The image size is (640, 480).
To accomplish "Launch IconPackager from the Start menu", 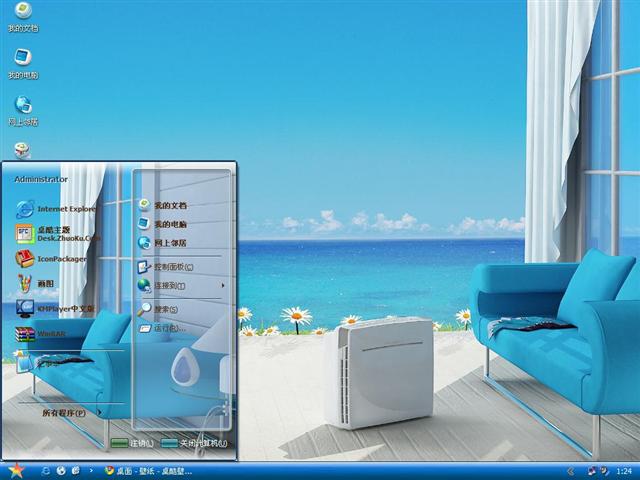I will 51,259.
